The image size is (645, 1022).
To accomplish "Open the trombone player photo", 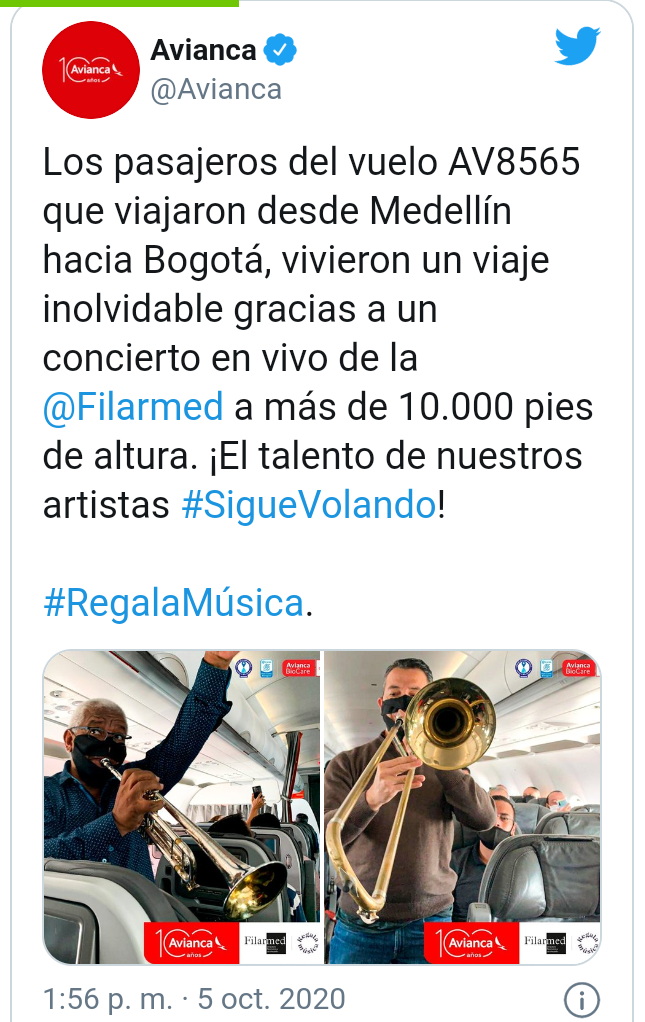I will [462, 807].
